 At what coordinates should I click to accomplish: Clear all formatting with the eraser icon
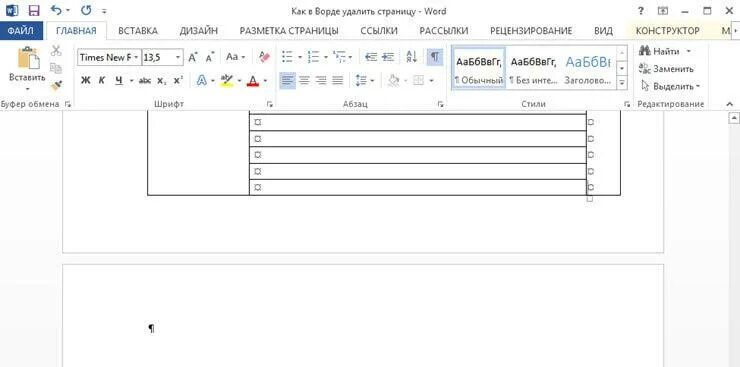(x=265, y=57)
